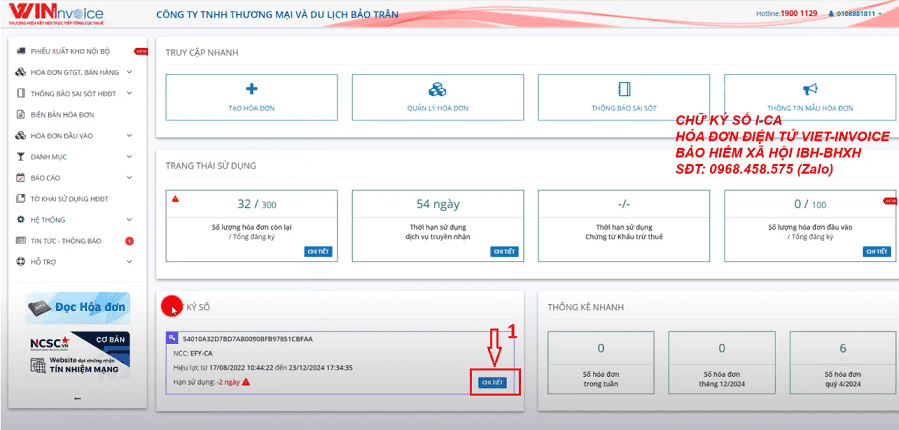Click the document icon beside Biên bản hóa đơn

click(x=21, y=115)
